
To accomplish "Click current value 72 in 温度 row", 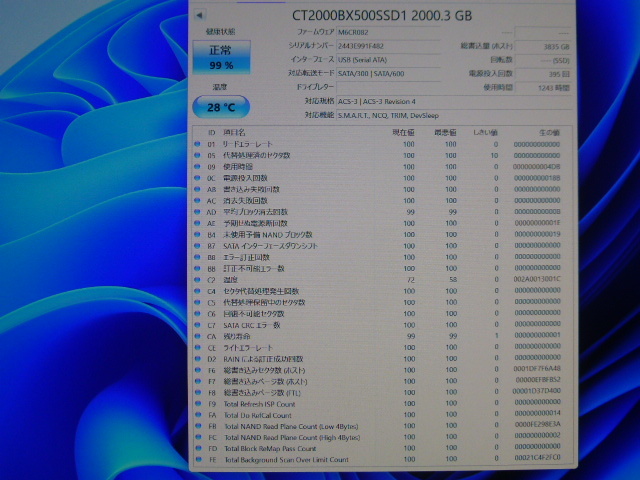I will (411, 280).
